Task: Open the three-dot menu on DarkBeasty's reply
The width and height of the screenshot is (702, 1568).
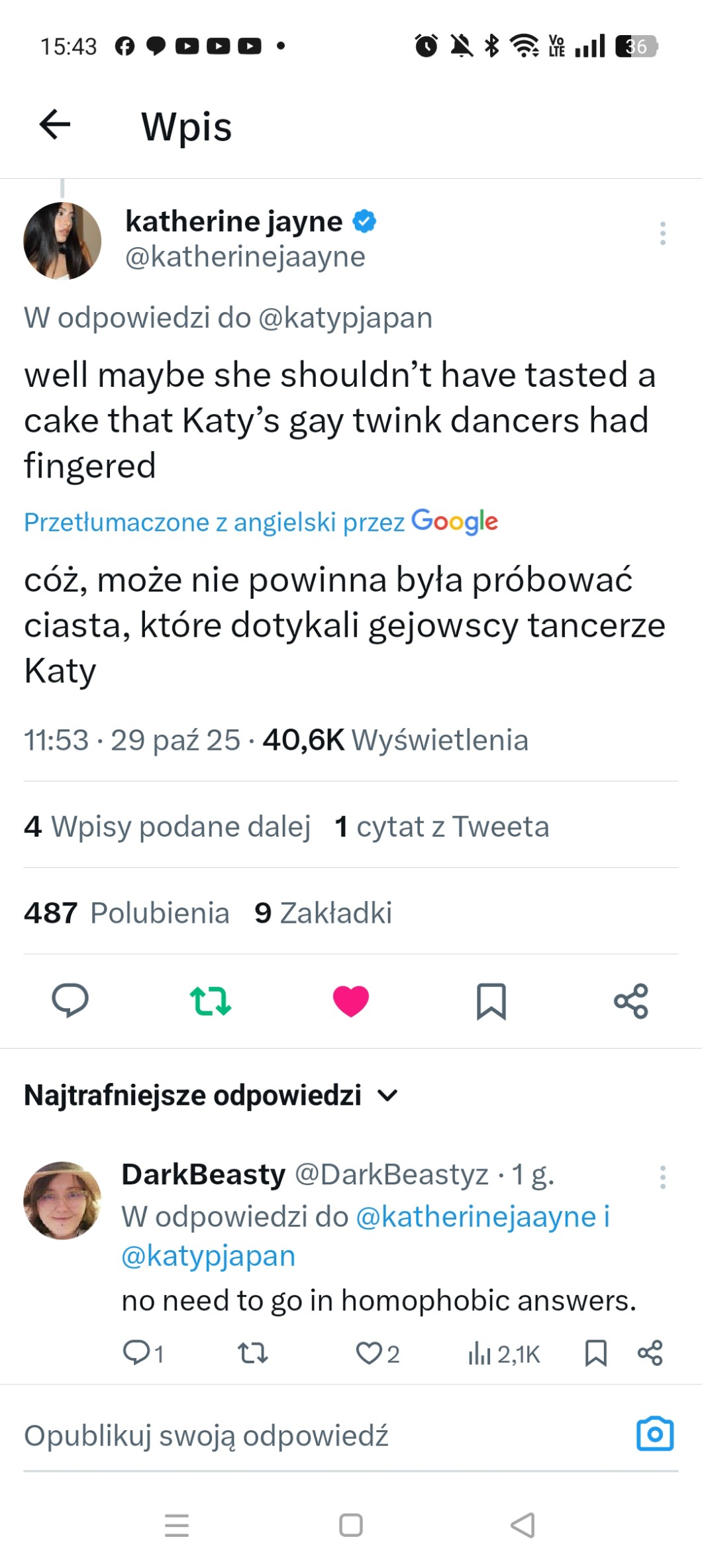Action: (662, 1177)
